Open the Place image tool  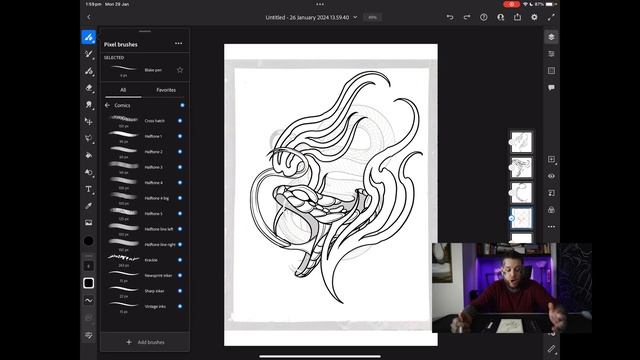[x=89, y=222]
